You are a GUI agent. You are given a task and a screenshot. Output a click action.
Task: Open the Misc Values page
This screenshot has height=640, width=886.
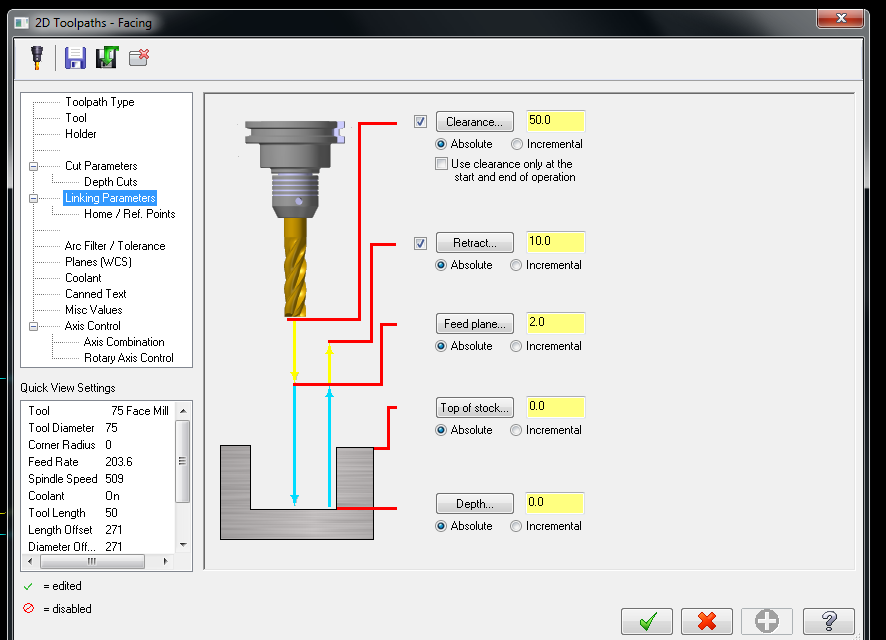[x=93, y=310]
